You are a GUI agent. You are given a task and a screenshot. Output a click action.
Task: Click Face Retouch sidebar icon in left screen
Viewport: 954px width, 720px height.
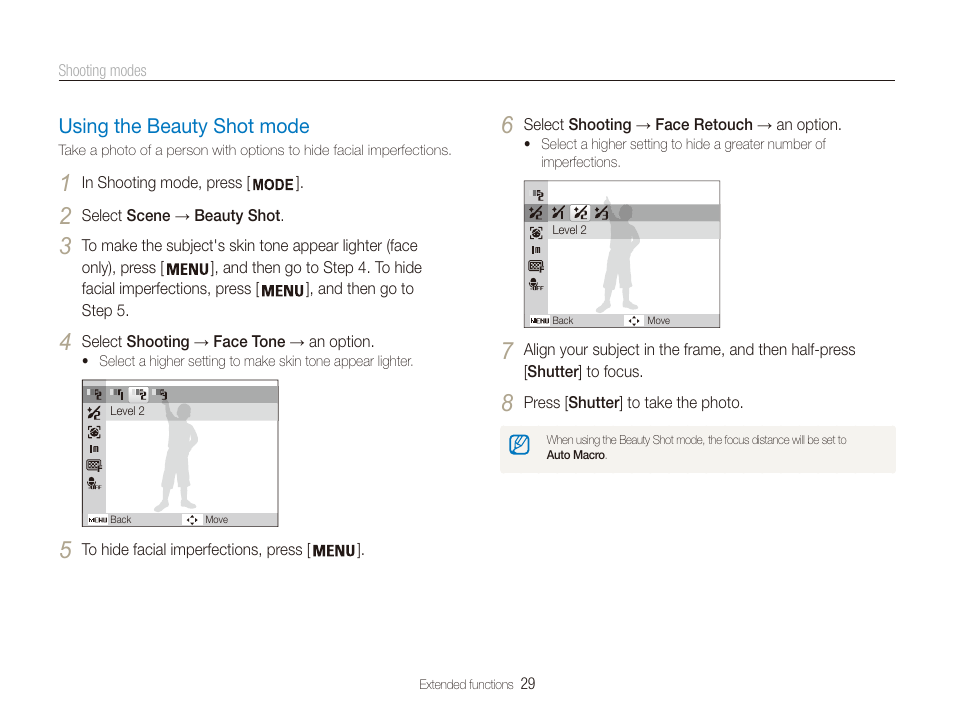94,413
